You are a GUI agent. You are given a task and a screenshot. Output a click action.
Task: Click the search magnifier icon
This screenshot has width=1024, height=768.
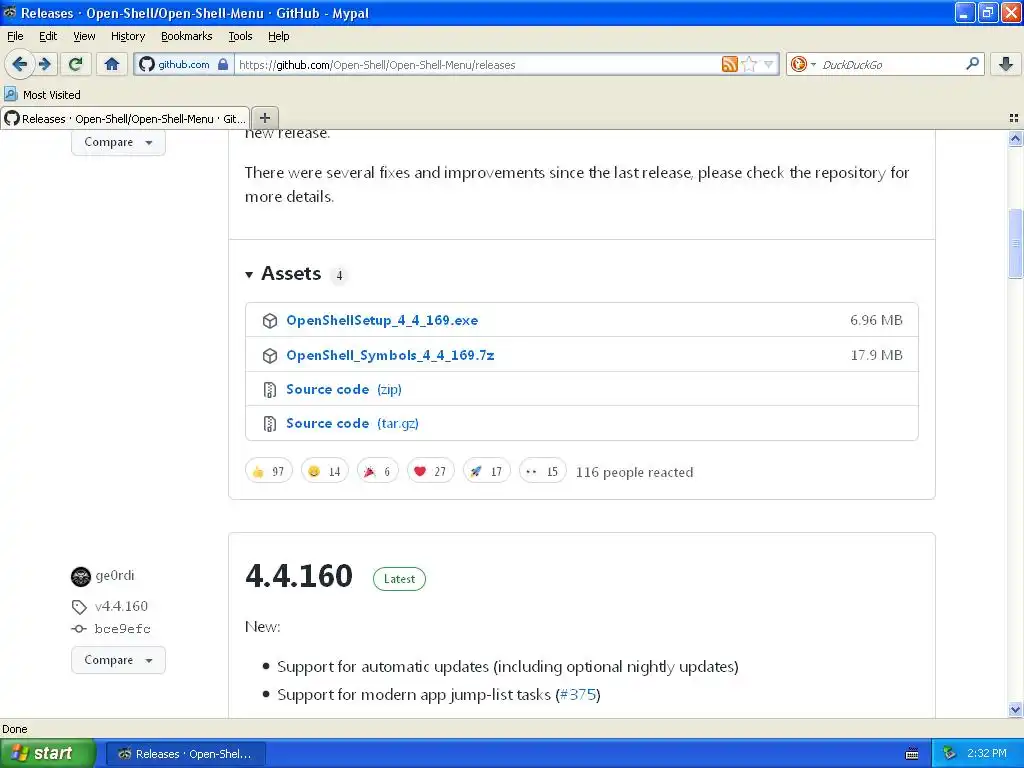pos(972,64)
